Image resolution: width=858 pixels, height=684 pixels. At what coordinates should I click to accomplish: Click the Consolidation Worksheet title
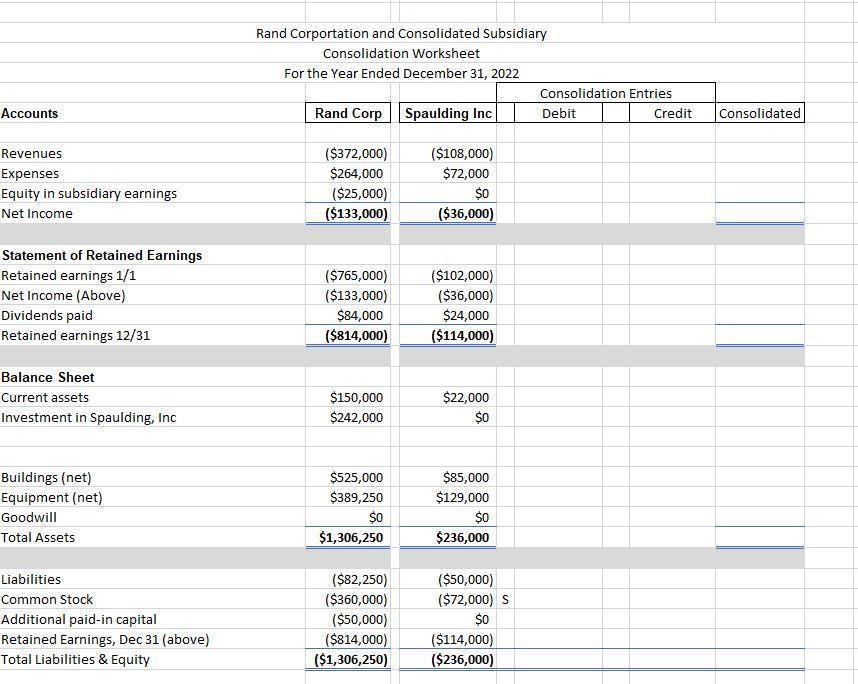click(401, 54)
